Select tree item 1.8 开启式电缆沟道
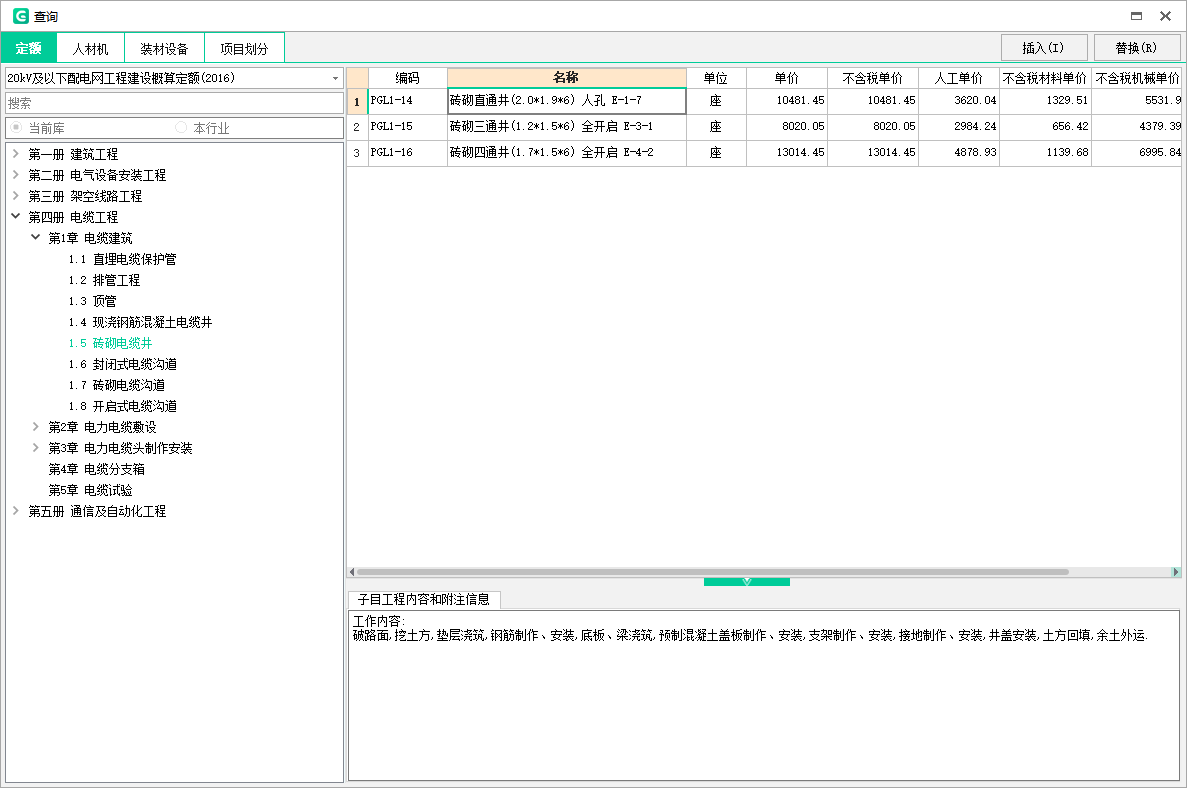The width and height of the screenshot is (1187, 788). click(123, 406)
